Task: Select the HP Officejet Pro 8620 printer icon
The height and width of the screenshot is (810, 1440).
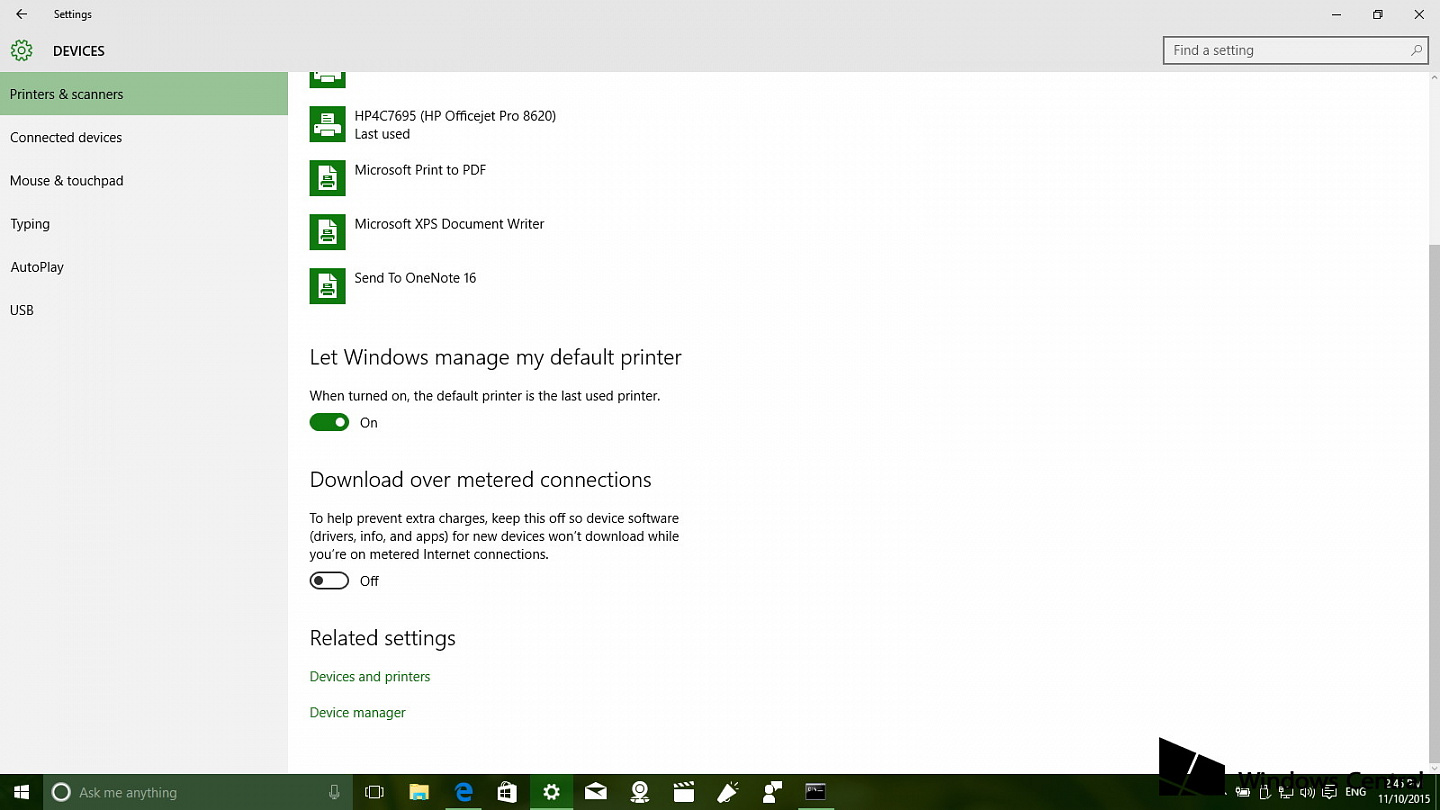Action: (327, 125)
